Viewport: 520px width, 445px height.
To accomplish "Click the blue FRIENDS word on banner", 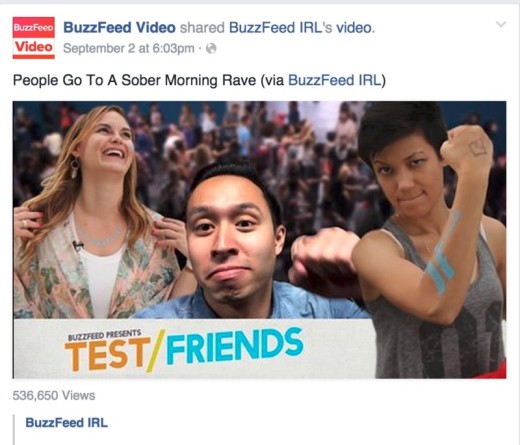I will coord(235,346).
